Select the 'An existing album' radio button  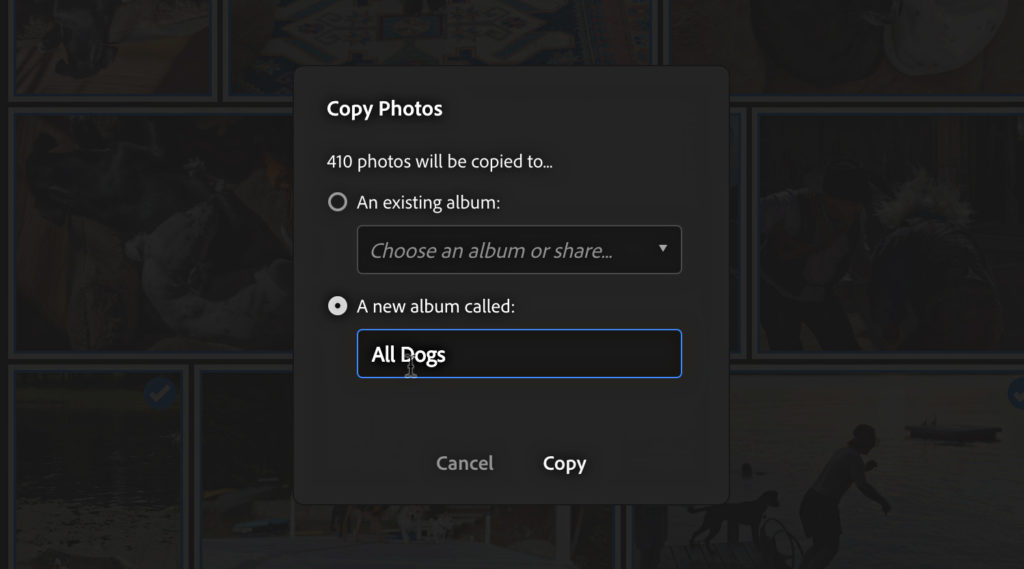pos(337,202)
